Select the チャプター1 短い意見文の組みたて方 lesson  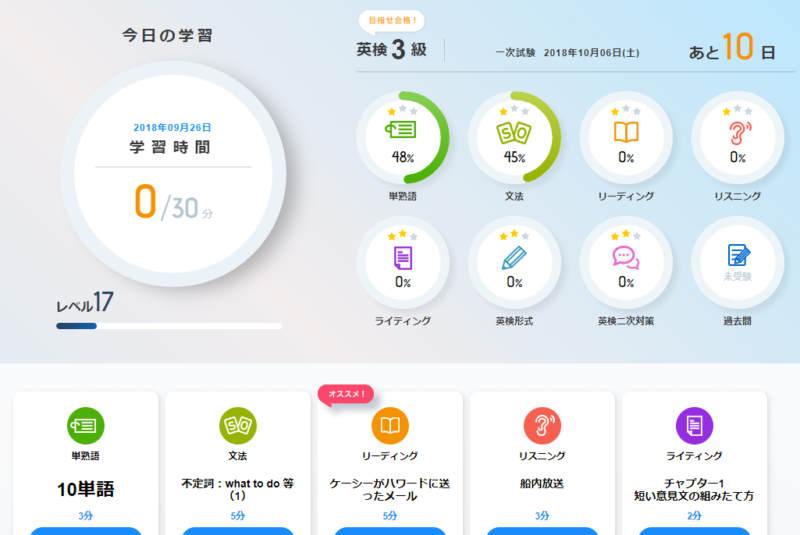[694, 490]
